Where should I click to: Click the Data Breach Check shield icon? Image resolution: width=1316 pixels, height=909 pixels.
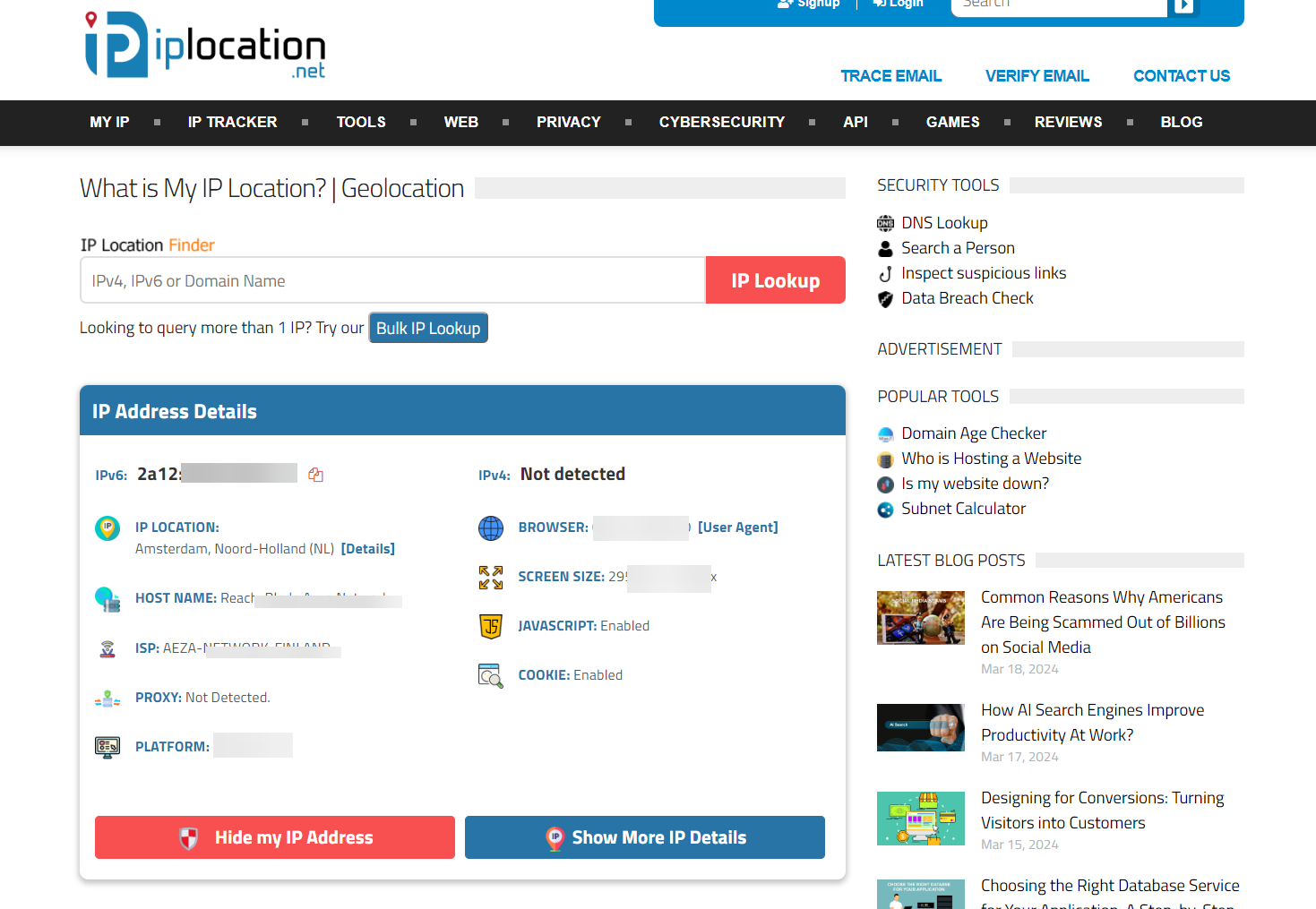pyautogui.click(x=885, y=299)
